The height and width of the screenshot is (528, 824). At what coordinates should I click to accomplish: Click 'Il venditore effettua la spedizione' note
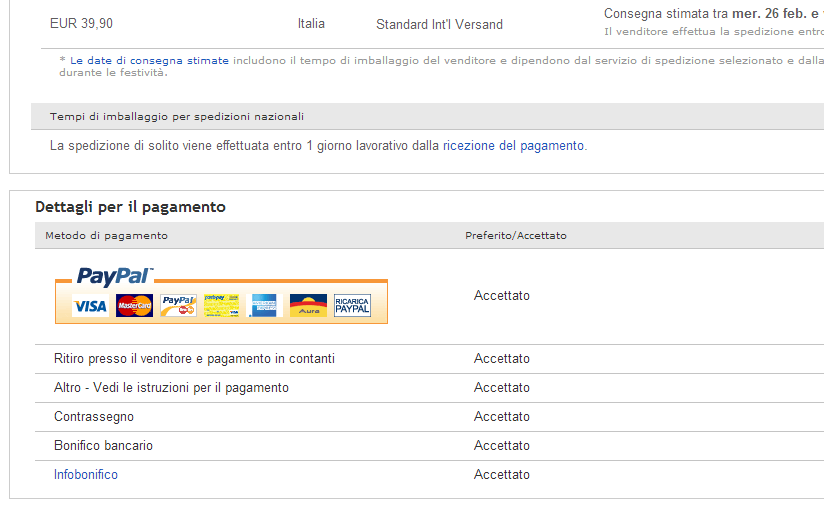[714, 32]
